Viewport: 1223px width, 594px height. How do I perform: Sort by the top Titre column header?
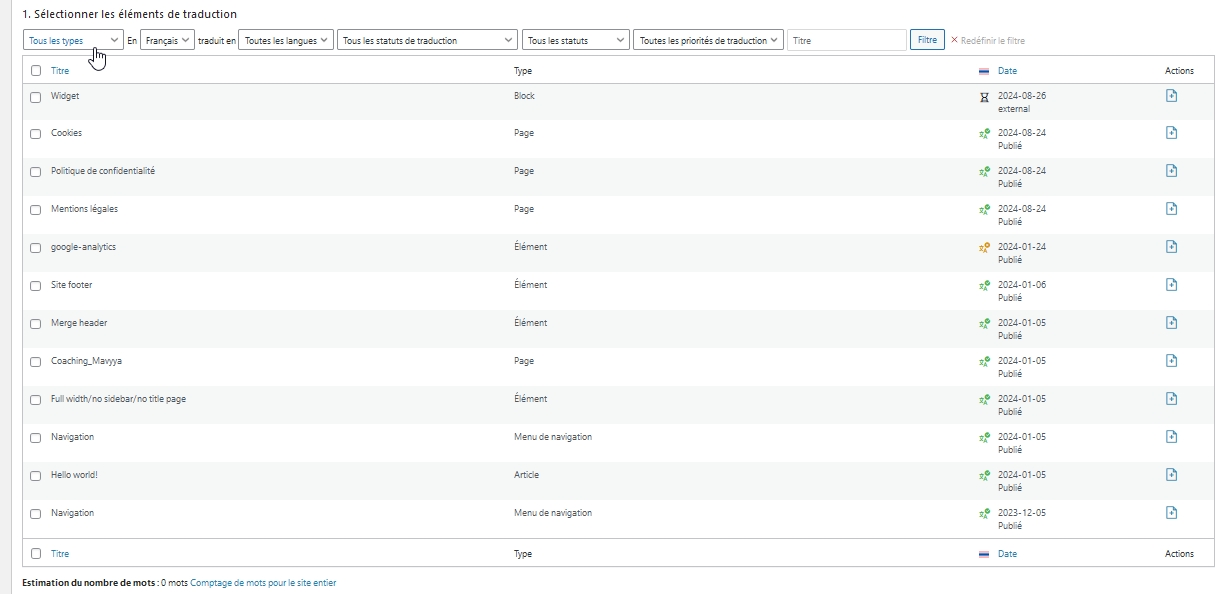pos(60,71)
